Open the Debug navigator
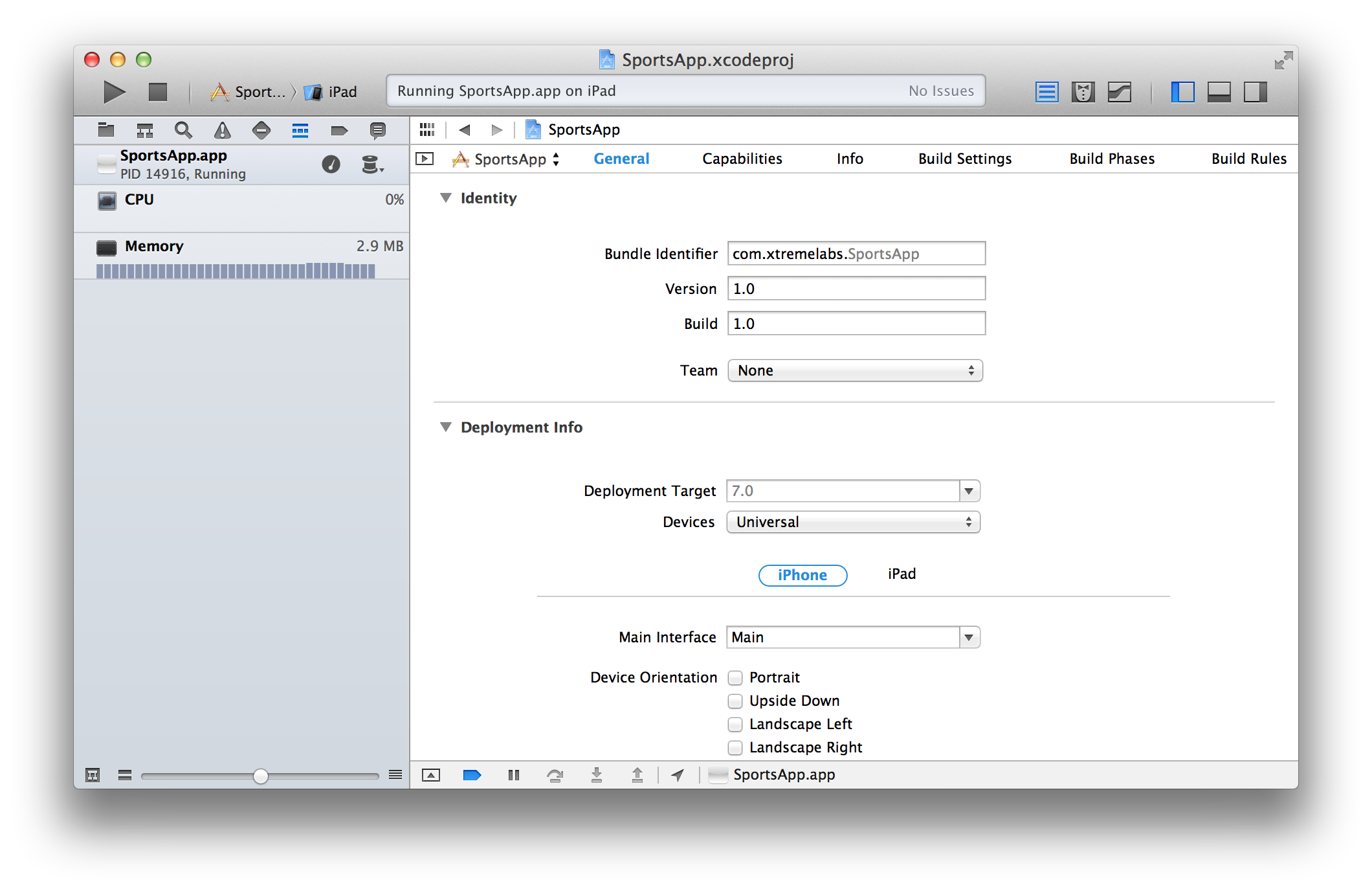Screen dimensions: 1372x891 coord(300,130)
